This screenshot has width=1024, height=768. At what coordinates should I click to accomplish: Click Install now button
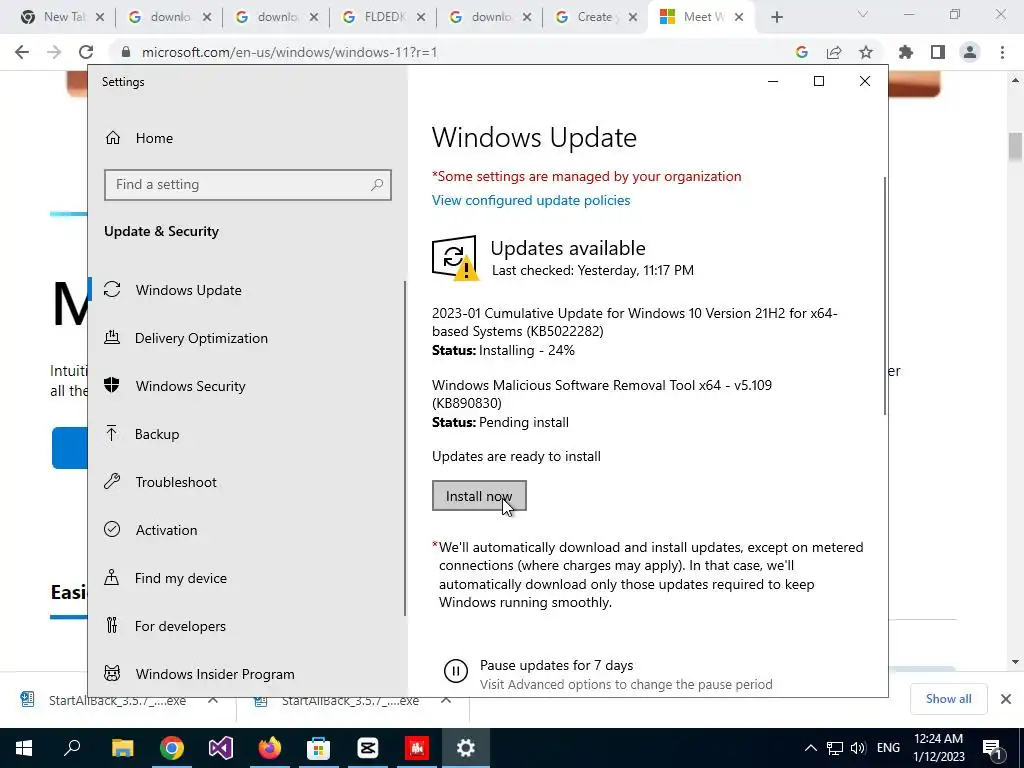(479, 496)
